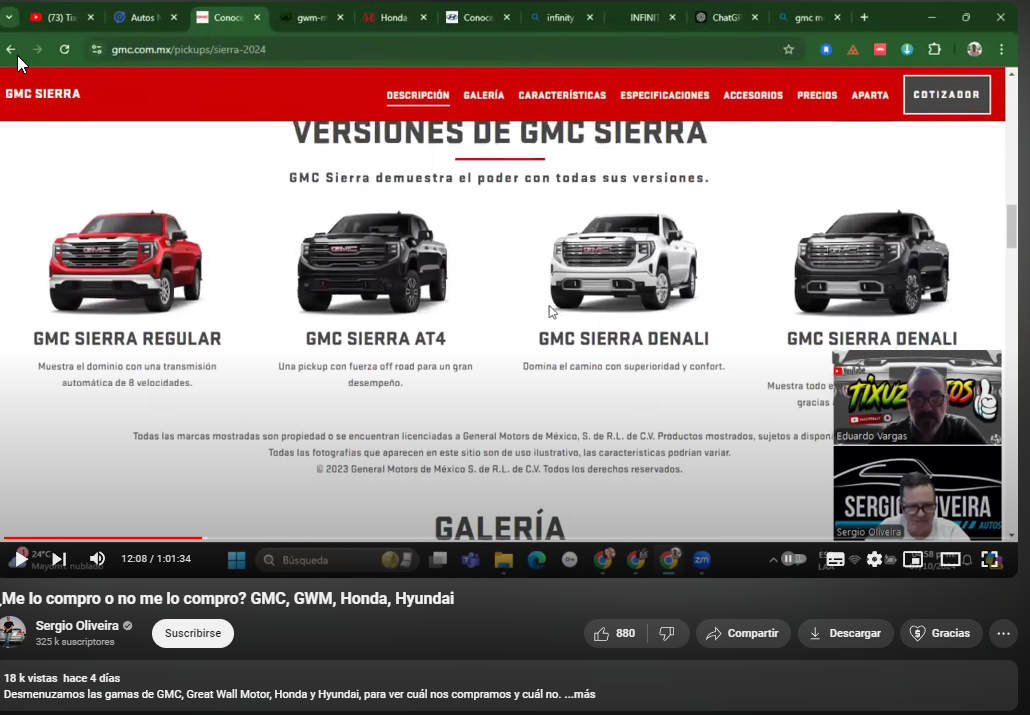Screen dimensions: 1030x715
Task: Mute the video volume speaker icon
Action: (x=97, y=559)
